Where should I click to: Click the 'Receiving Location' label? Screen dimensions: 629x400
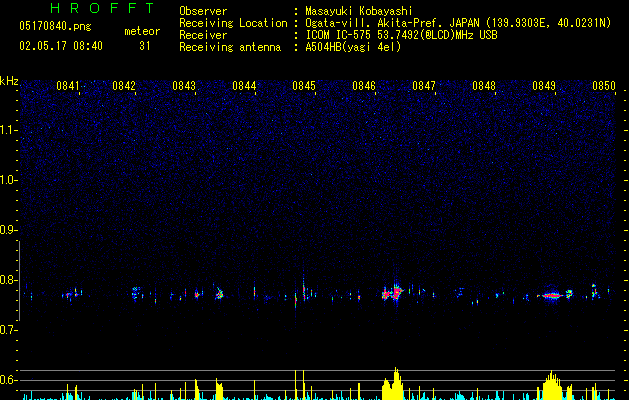(233, 23)
